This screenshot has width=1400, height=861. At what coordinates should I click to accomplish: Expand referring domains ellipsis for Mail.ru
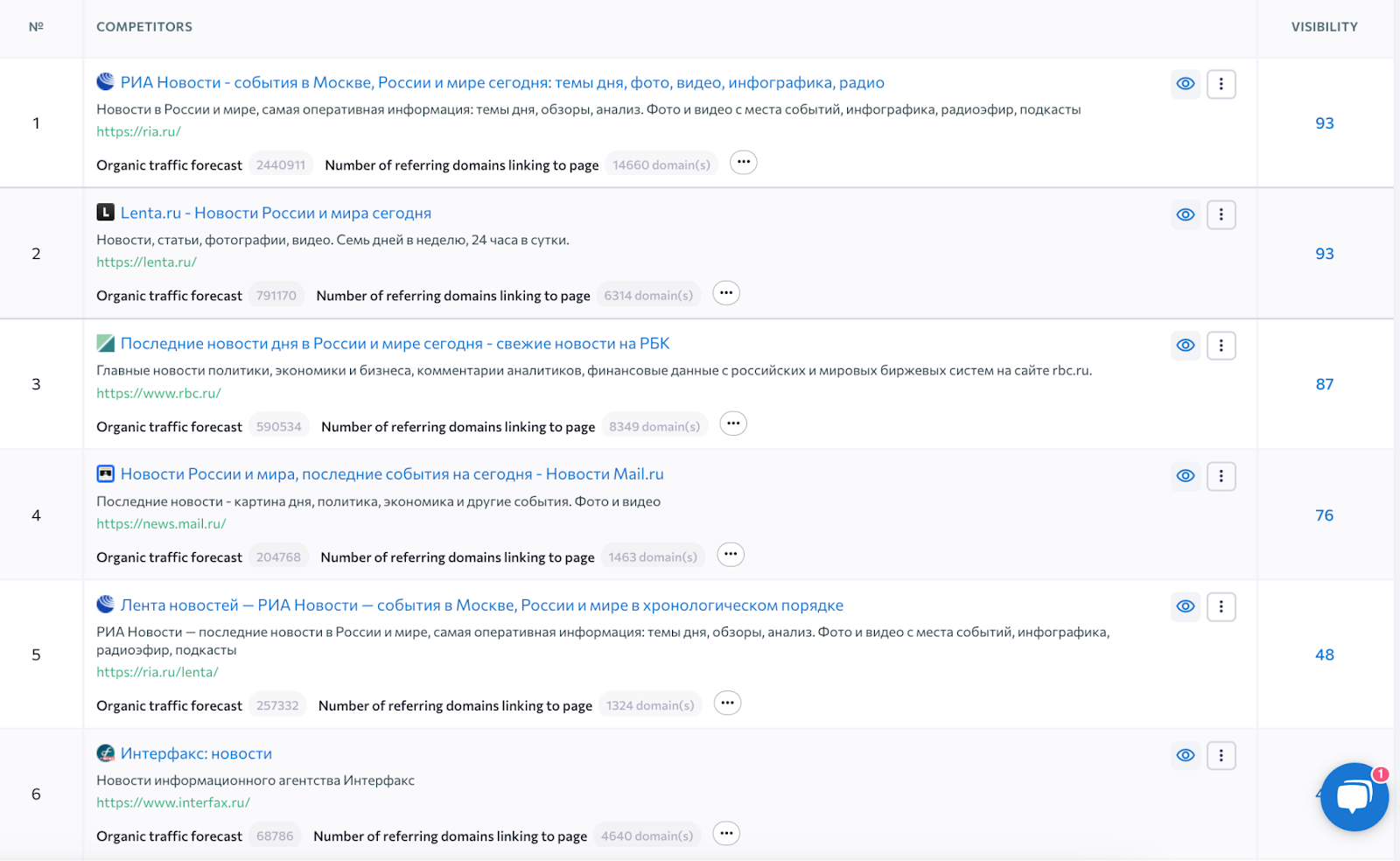pyautogui.click(x=731, y=554)
